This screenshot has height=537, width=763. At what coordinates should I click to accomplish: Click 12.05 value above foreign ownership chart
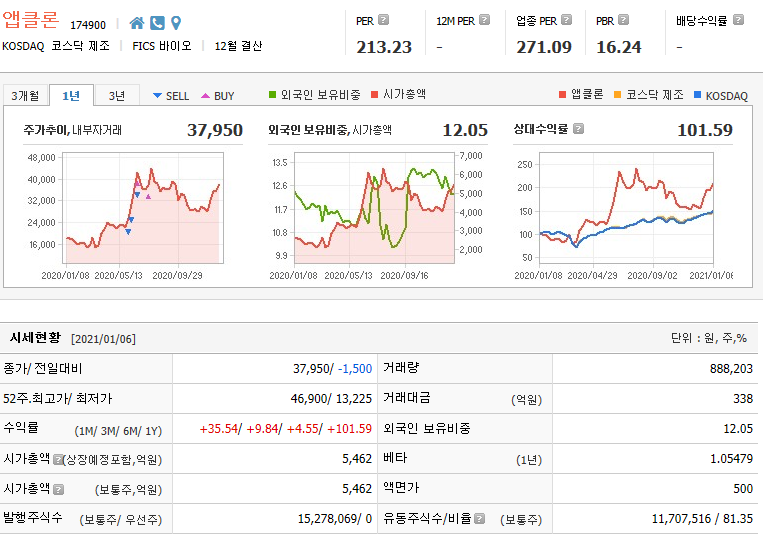pyautogui.click(x=465, y=130)
